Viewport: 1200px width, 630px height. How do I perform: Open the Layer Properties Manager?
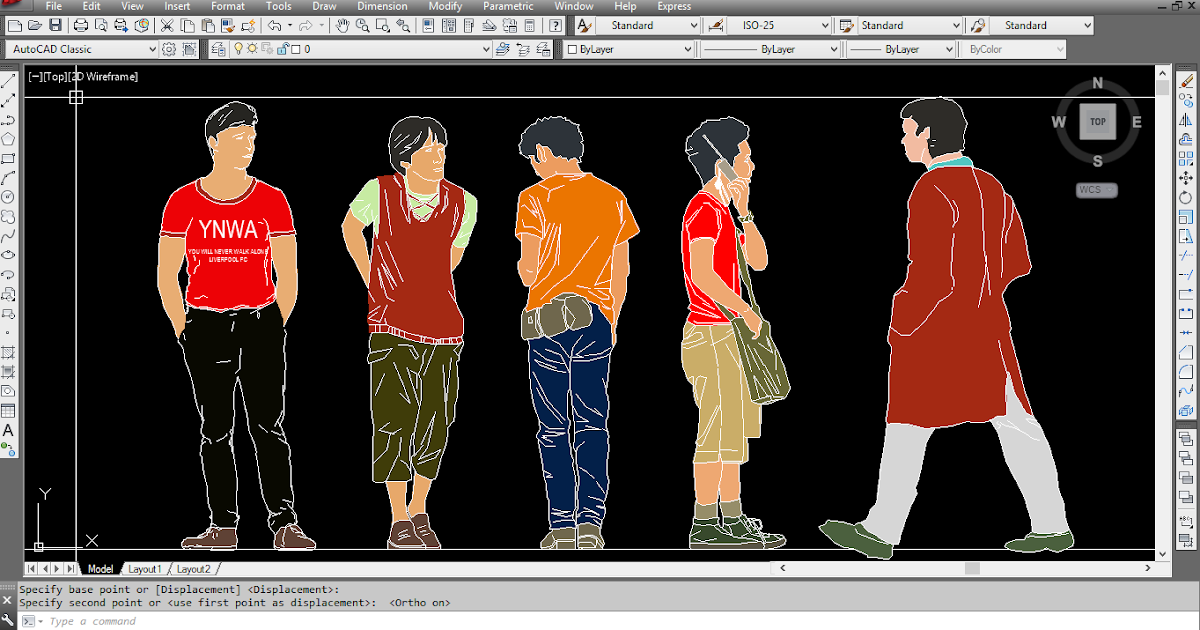pyautogui.click(x=218, y=48)
